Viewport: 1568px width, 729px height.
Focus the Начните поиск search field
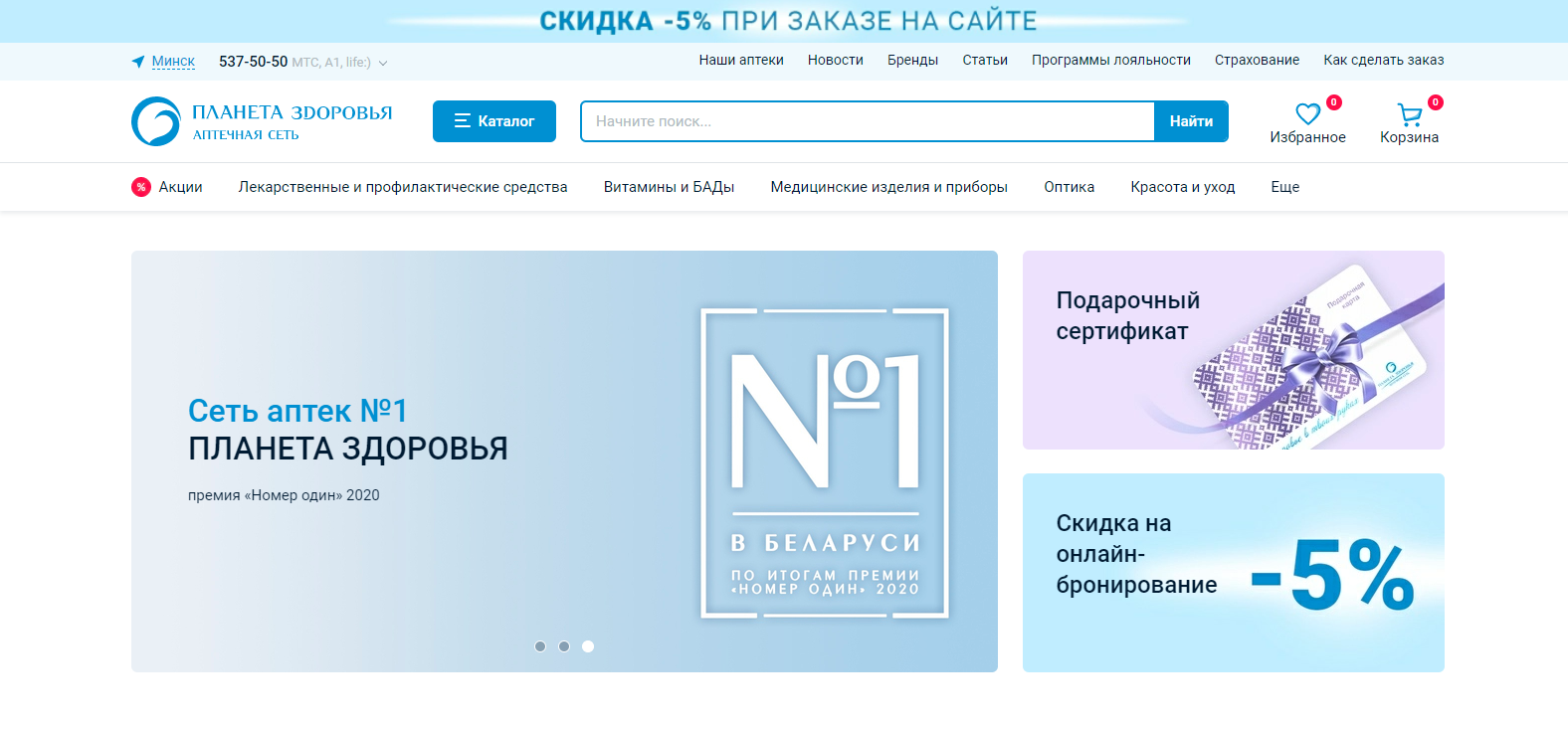pos(868,121)
